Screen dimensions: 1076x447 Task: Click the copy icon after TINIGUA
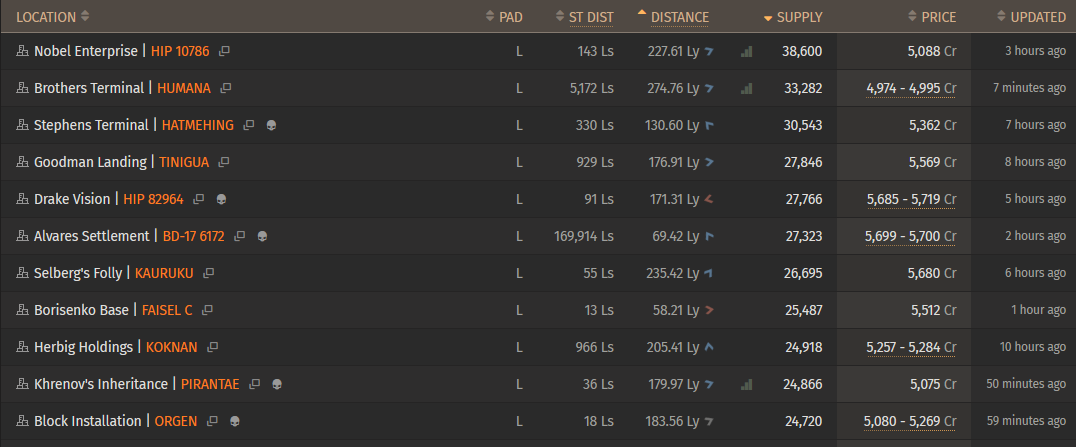(224, 162)
